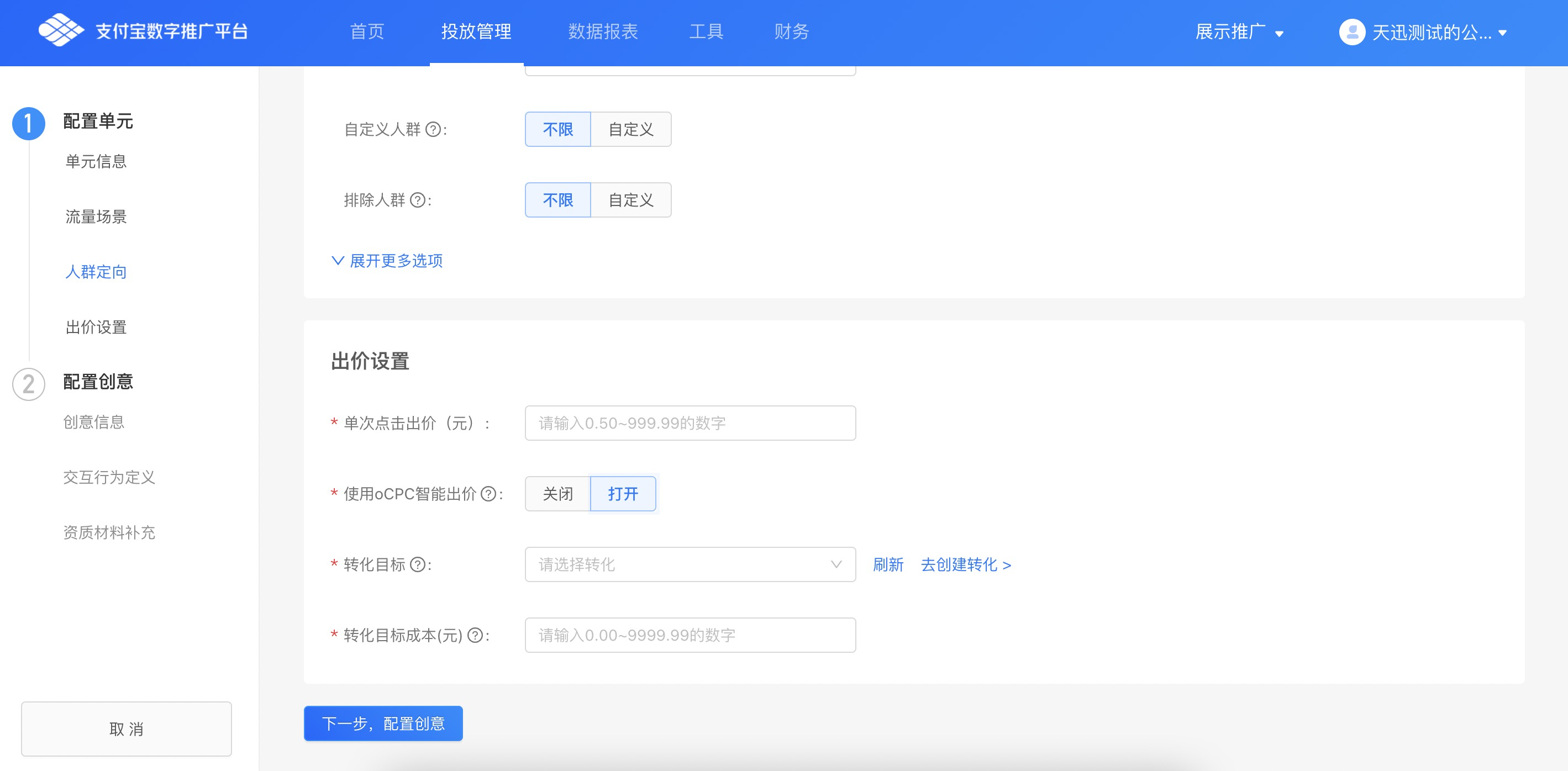This screenshot has height=771, width=1568.
Task: Go to 首页 tab
Action: (367, 31)
